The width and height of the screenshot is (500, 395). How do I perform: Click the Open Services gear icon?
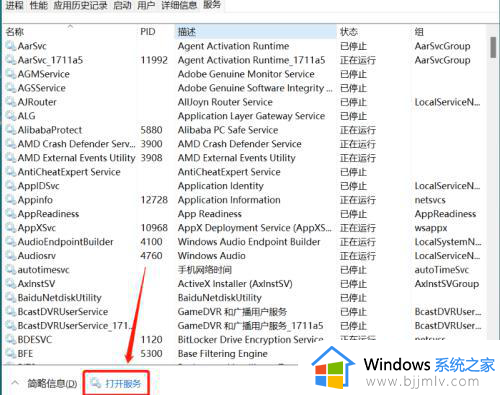[x=96, y=383]
